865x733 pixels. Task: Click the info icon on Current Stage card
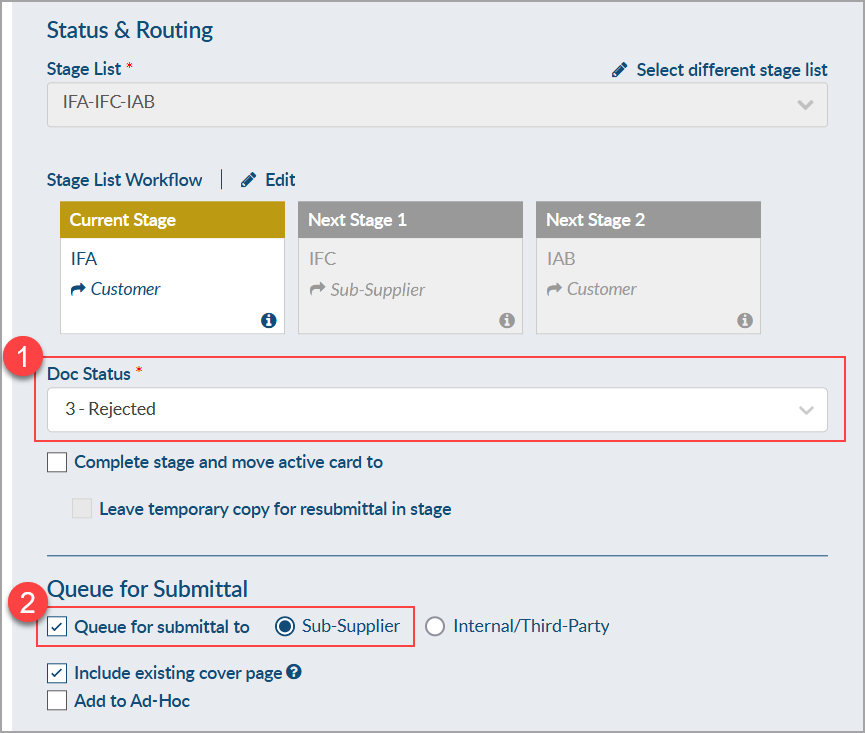[x=268, y=321]
